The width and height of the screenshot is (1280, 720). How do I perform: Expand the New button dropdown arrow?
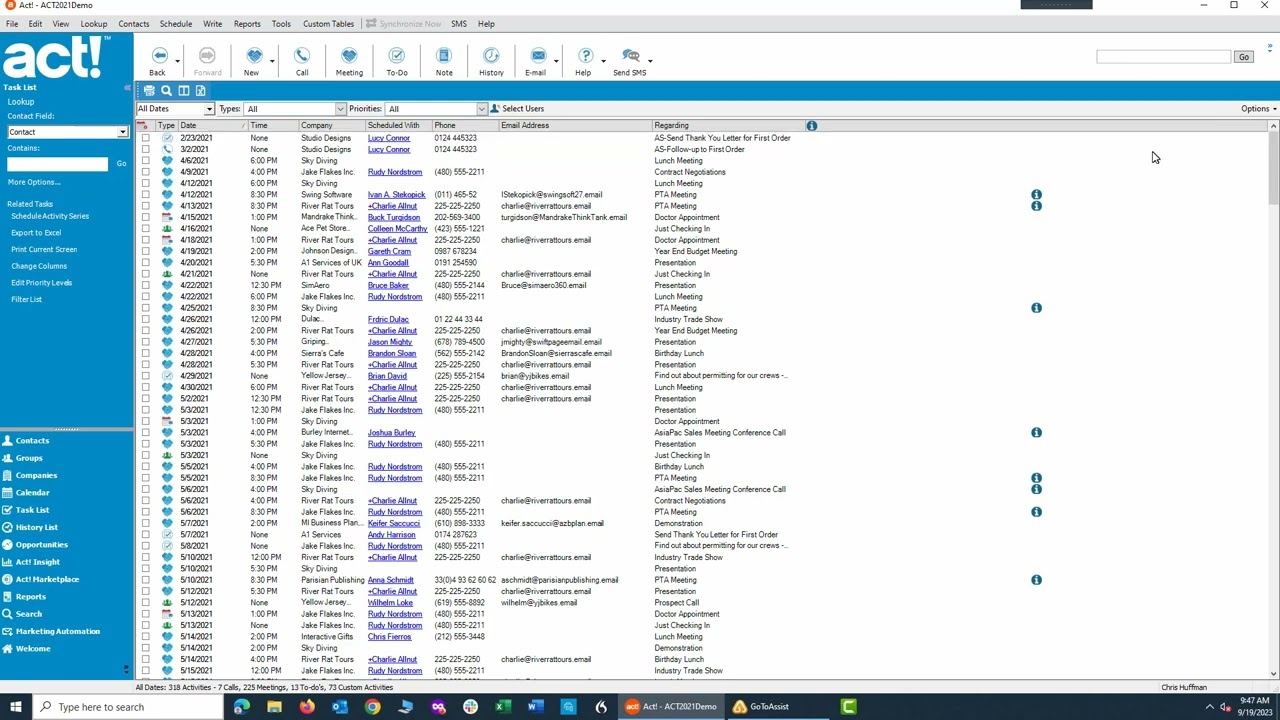[272, 61]
